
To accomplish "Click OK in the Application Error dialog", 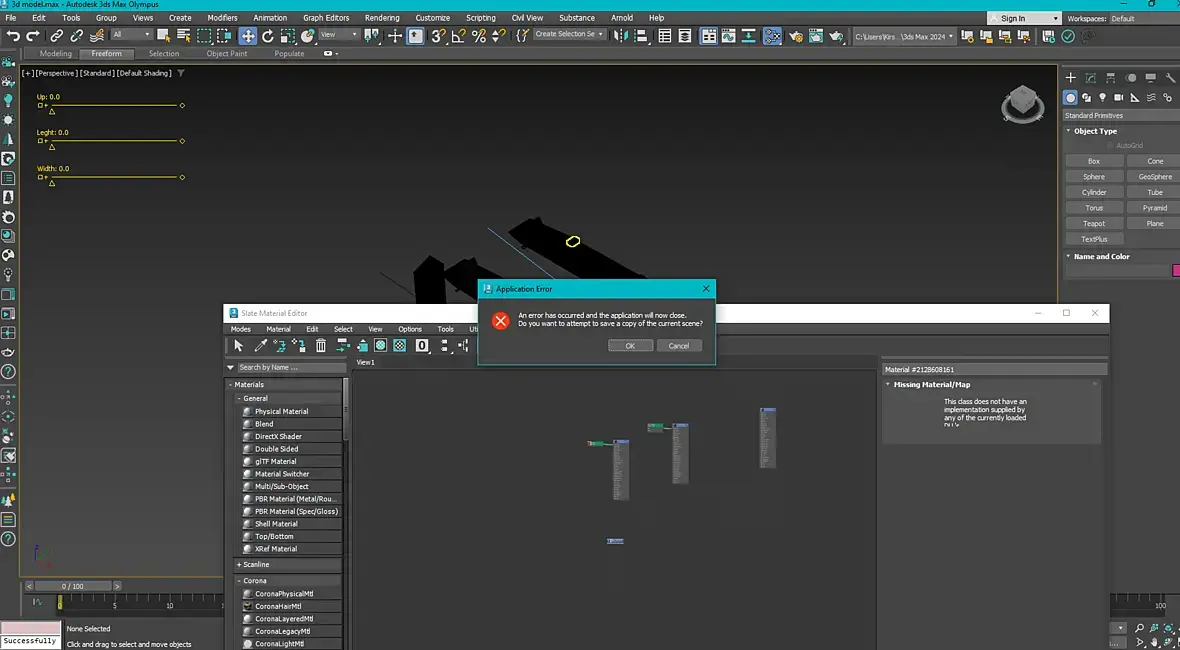I will click(x=630, y=345).
